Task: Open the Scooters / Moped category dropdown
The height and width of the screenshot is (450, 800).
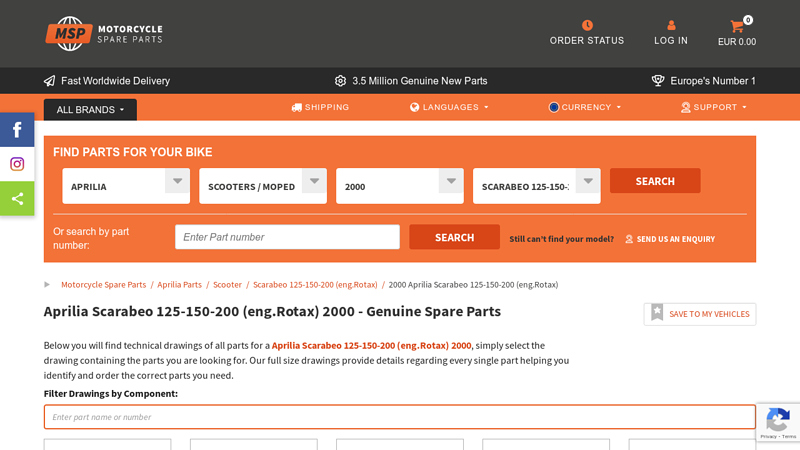Action: pos(263,186)
